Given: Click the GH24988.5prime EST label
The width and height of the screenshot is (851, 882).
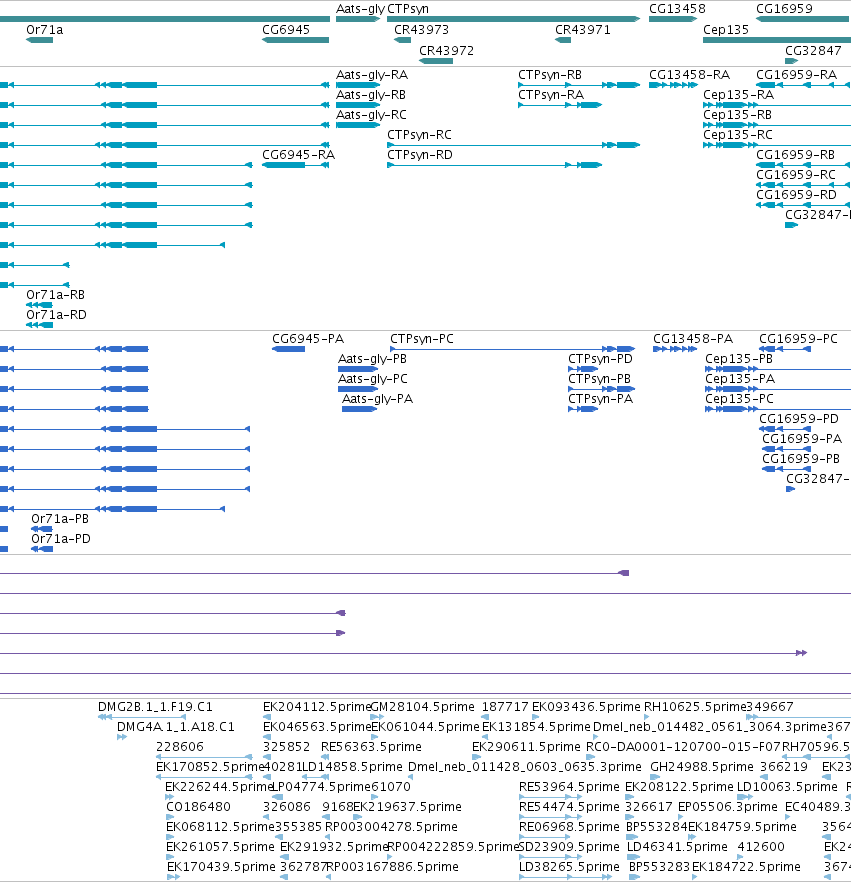Looking at the screenshot, I should [701, 767].
